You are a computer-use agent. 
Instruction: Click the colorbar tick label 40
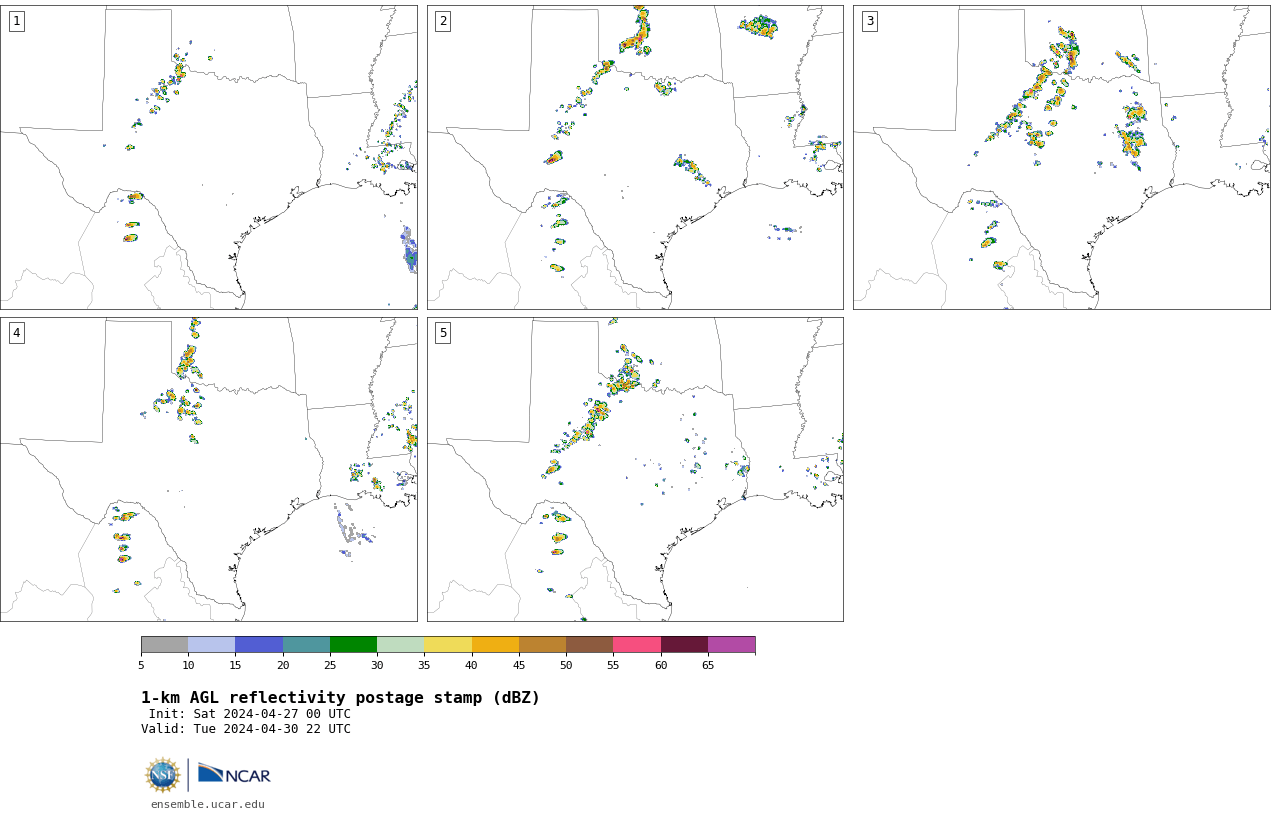click(471, 665)
